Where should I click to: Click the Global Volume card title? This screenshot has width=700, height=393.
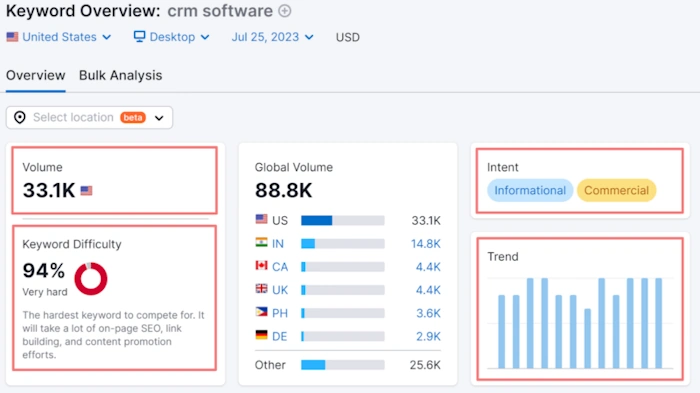294,167
